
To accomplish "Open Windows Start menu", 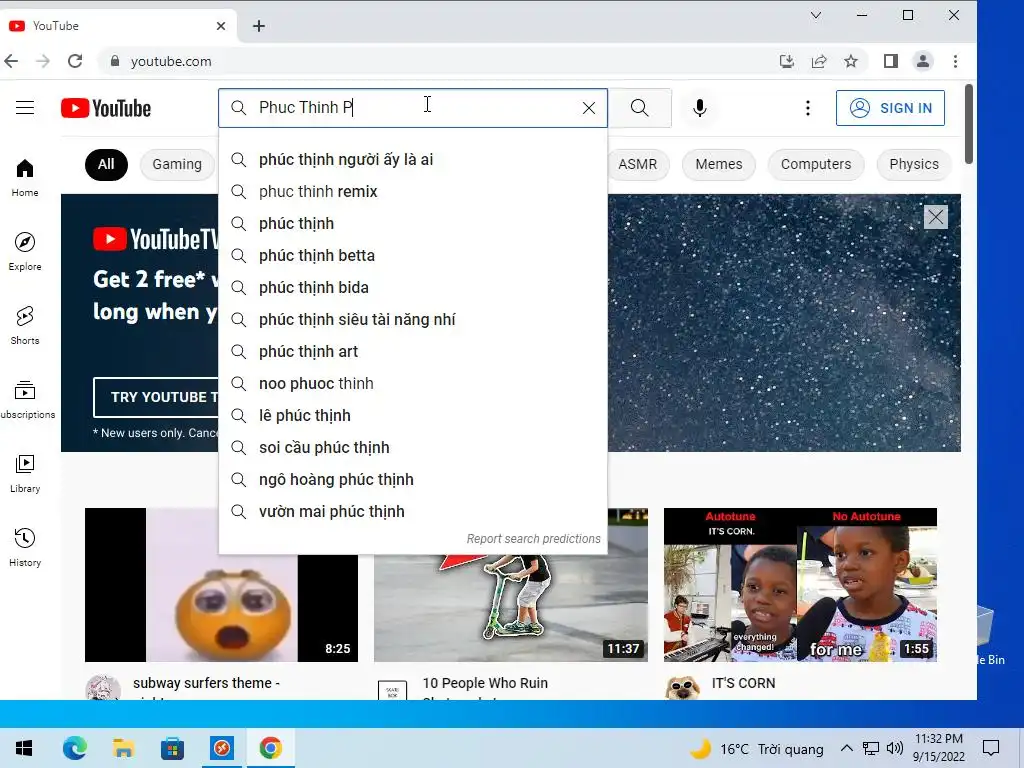I will point(24,748).
